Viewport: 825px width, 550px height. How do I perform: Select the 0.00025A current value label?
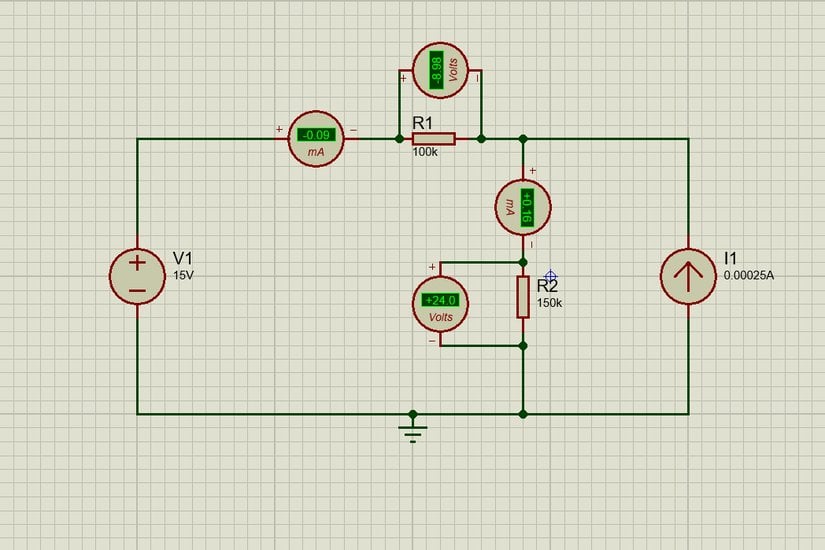748,274
